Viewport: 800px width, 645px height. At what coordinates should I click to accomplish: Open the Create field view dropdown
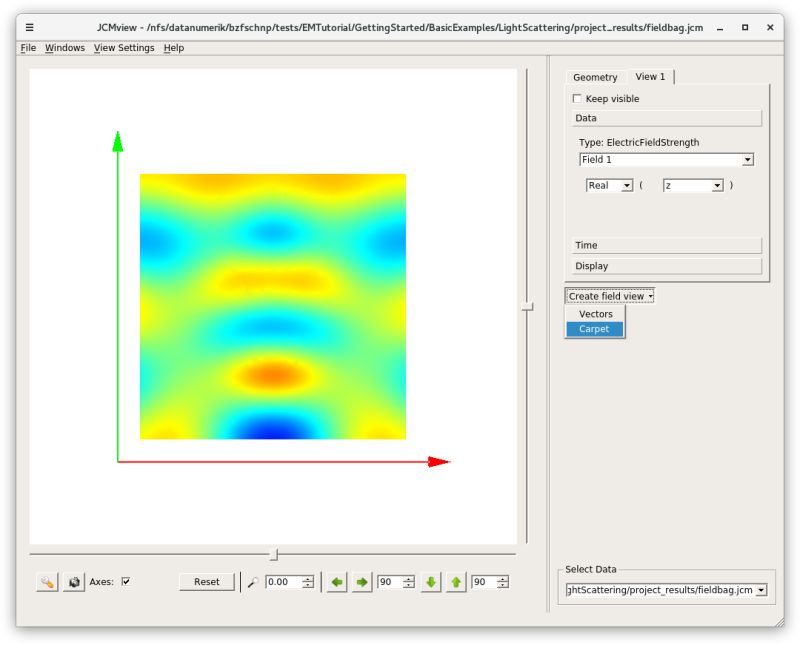click(610, 296)
